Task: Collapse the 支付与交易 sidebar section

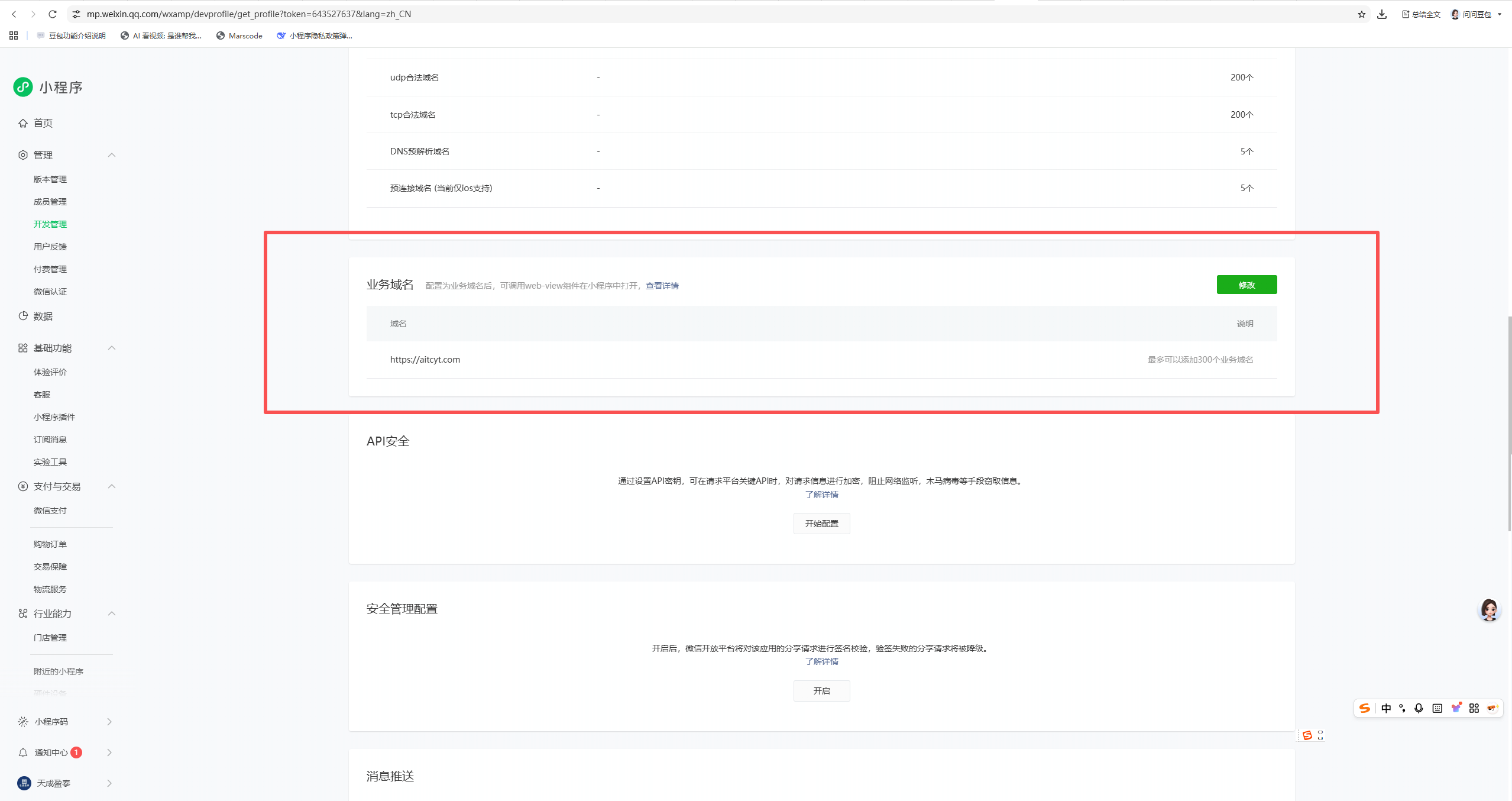Action: (112, 486)
